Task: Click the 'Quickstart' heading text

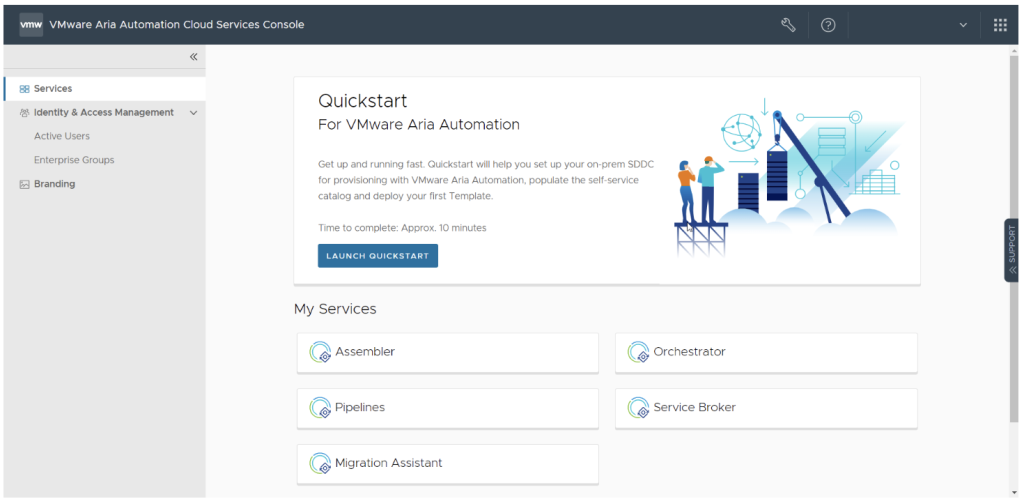Action: pyautogui.click(x=362, y=101)
